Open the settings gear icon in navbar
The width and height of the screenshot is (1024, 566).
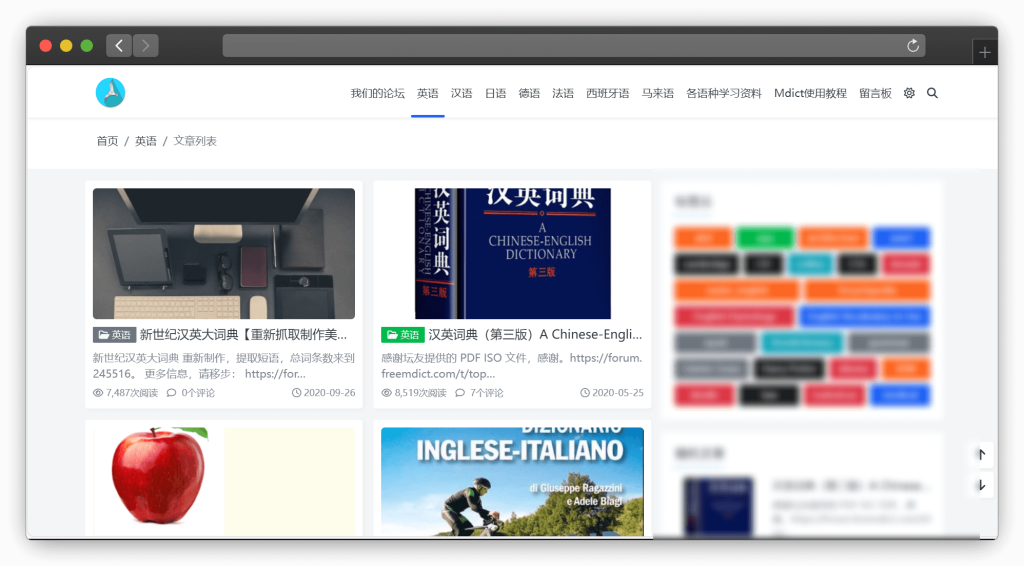(909, 93)
